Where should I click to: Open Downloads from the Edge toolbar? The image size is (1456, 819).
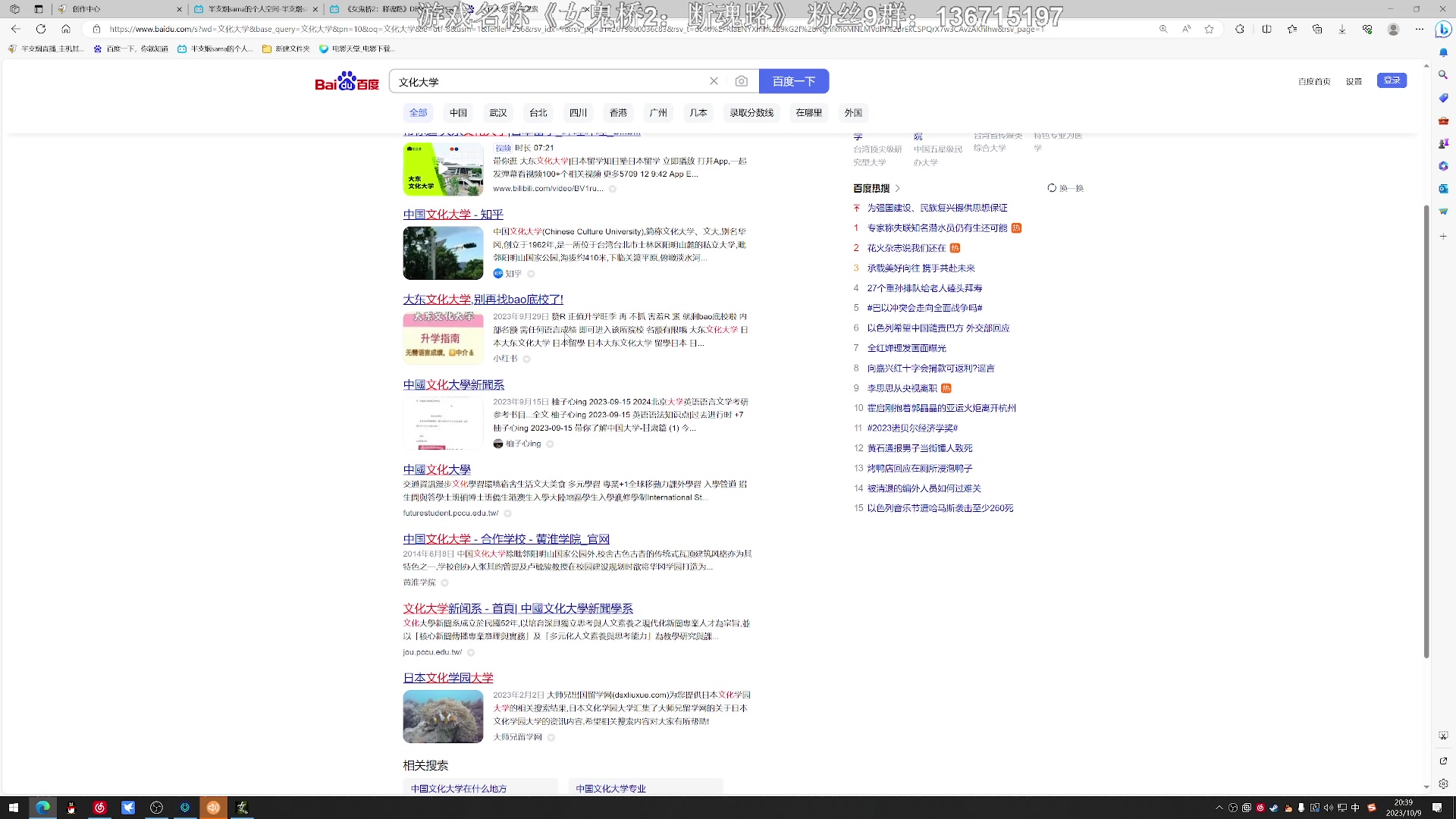tap(1342, 28)
